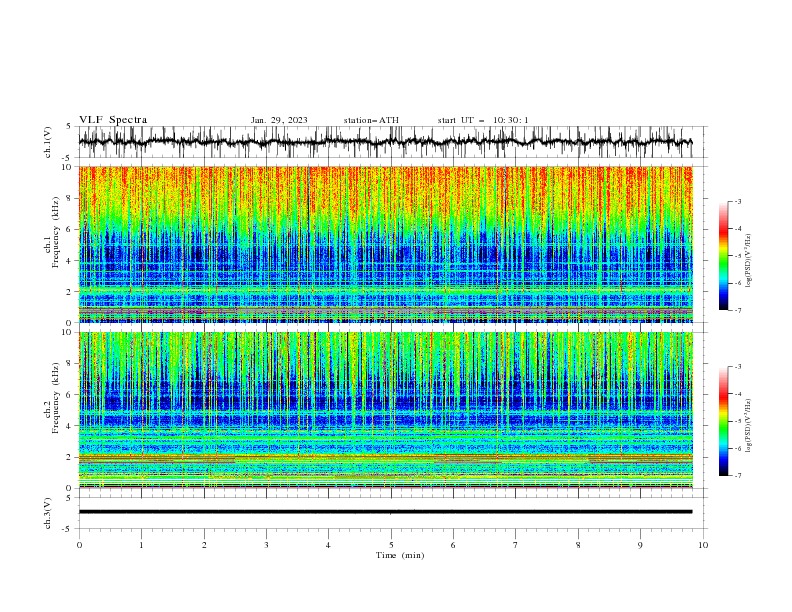Click the "station=ATH" header label

click(371, 120)
